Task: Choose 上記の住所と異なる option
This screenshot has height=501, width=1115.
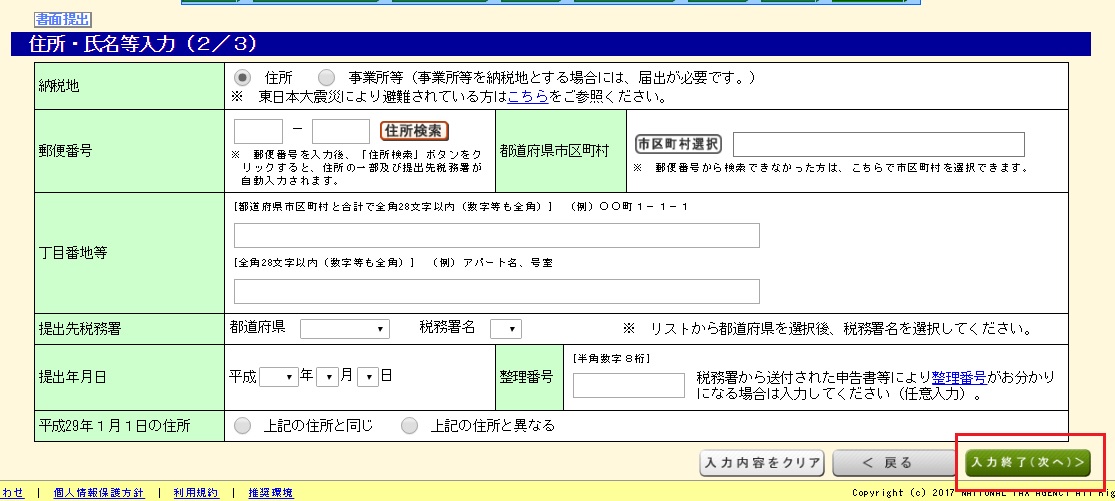Action: (x=409, y=426)
